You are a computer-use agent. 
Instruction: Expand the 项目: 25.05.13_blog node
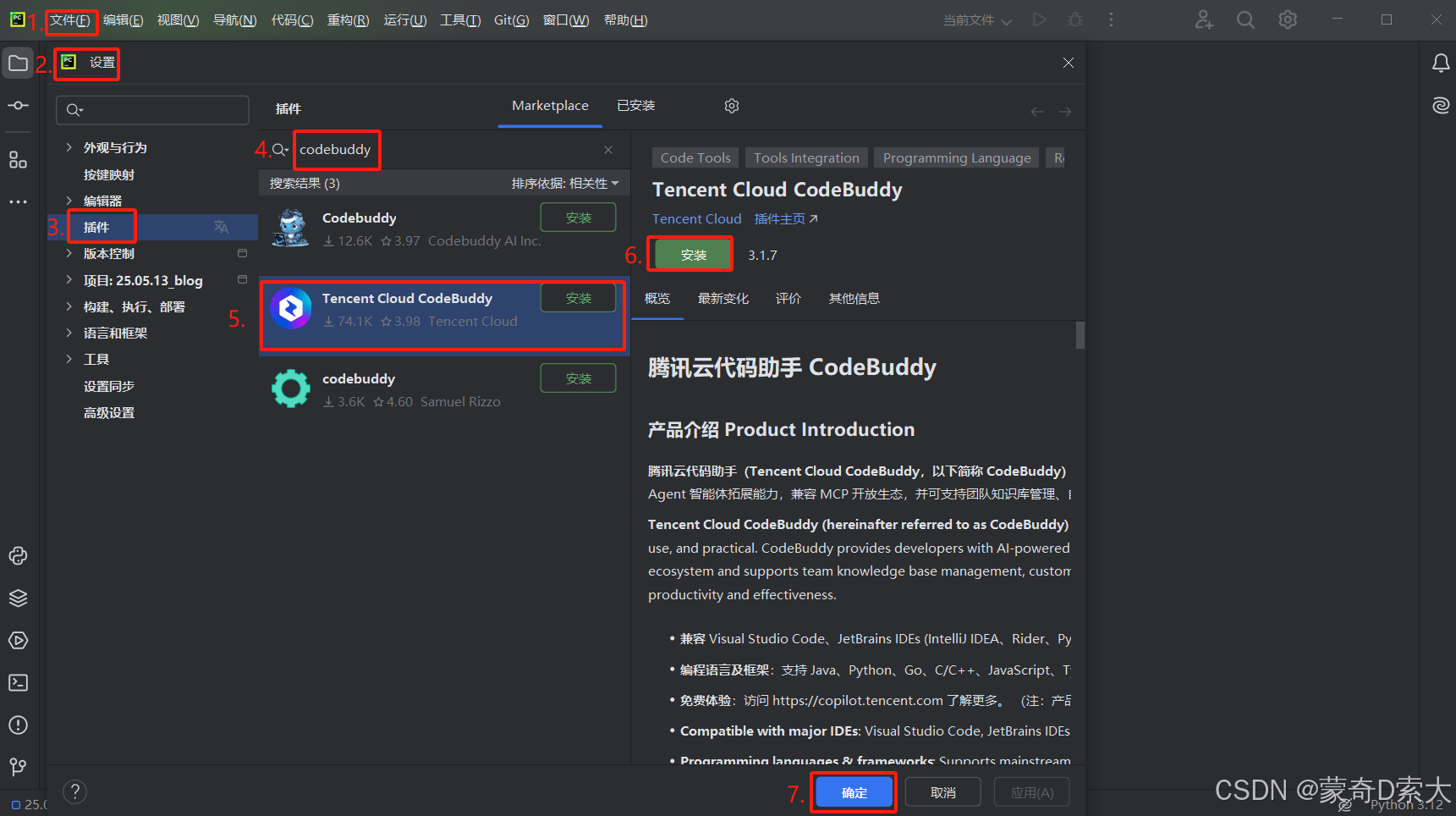[x=69, y=279]
